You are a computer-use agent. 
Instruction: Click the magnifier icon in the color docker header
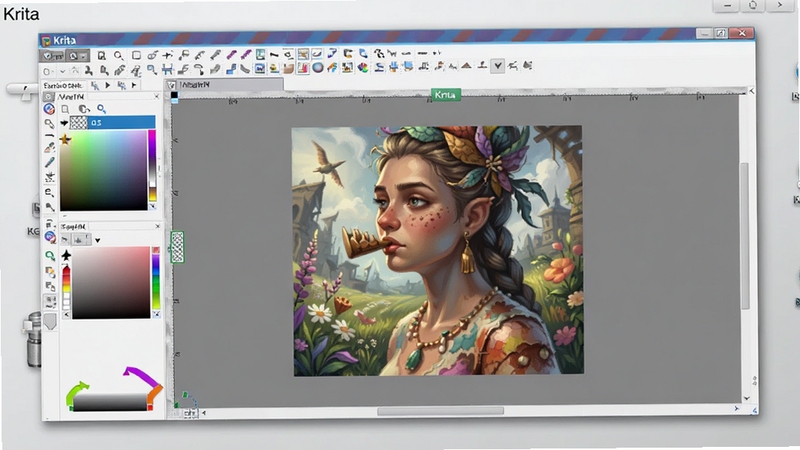102,109
